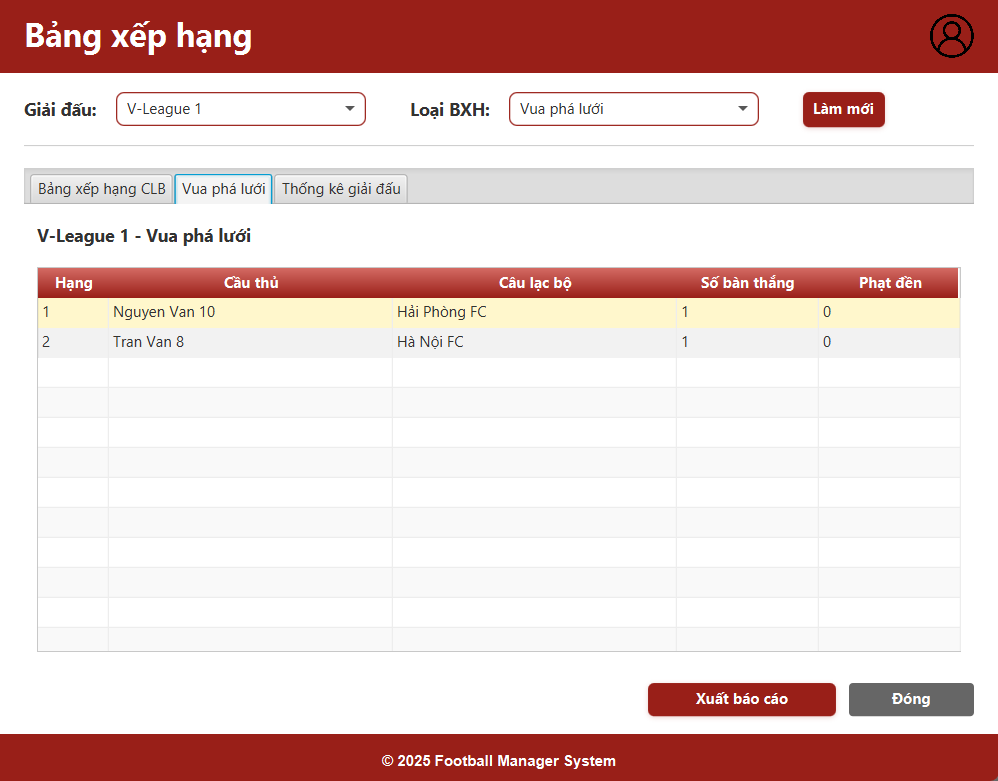Click the Phạt đền column header
This screenshot has height=781, width=998.
click(x=890, y=283)
